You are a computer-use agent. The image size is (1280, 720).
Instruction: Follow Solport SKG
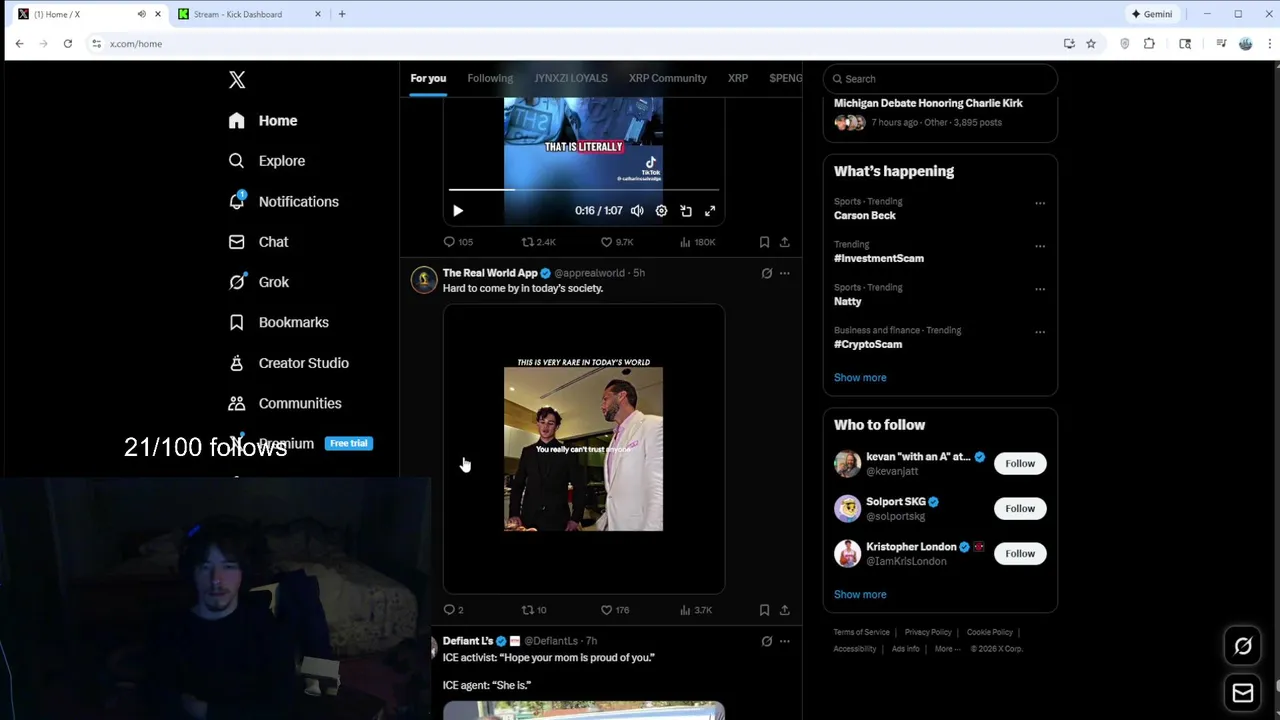[x=1020, y=508]
